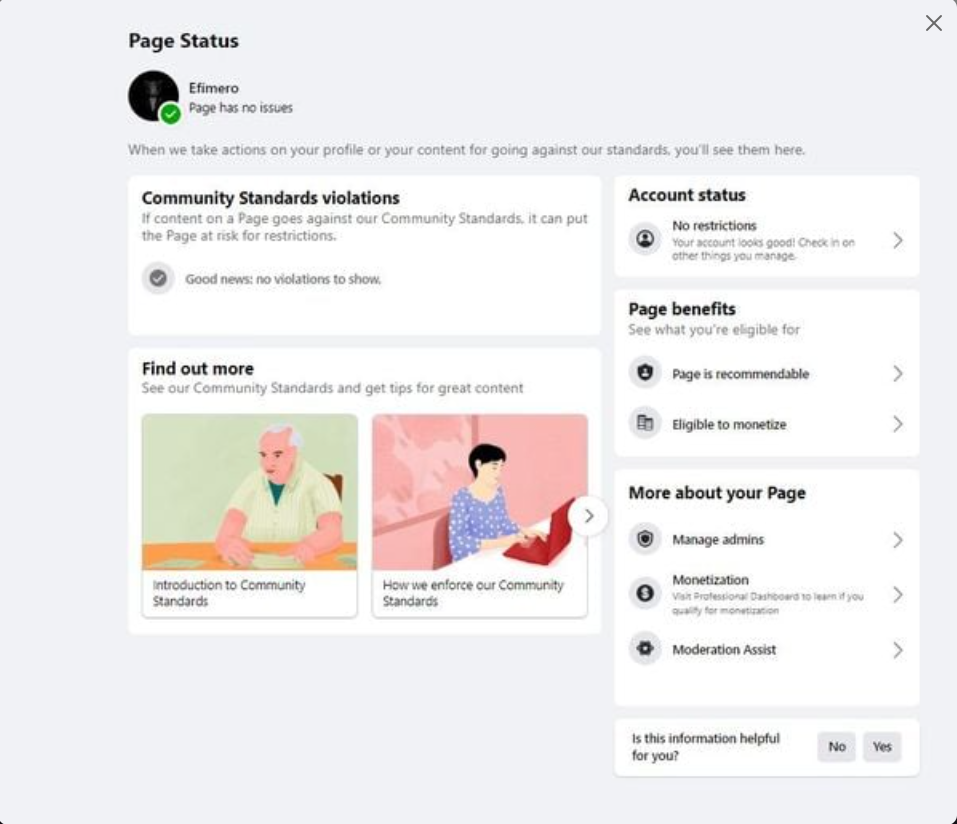Click the Monetization dollar icon
This screenshot has width=957, height=824.
(x=645, y=594)
